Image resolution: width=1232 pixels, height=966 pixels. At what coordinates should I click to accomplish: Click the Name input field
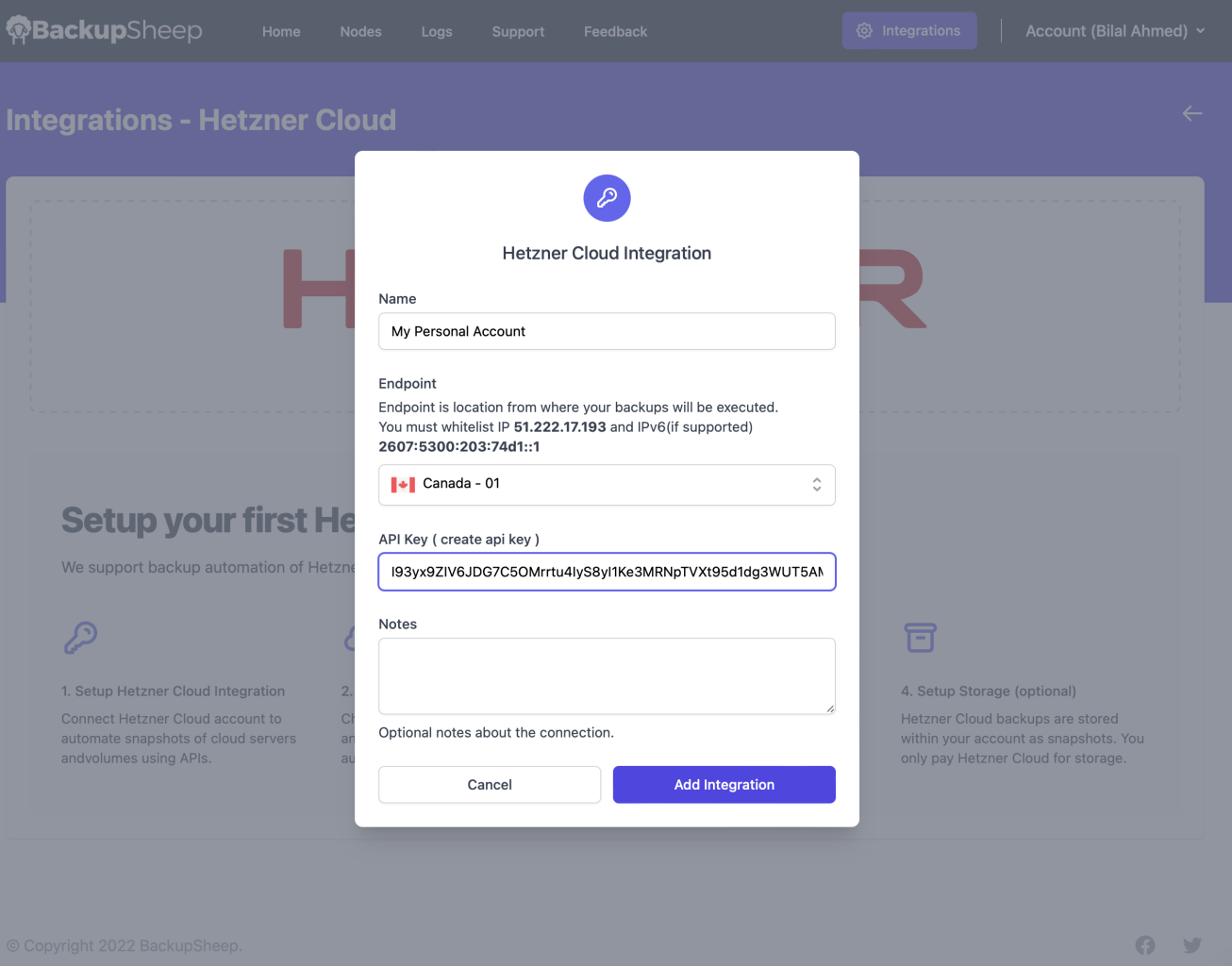coord(607,331)
